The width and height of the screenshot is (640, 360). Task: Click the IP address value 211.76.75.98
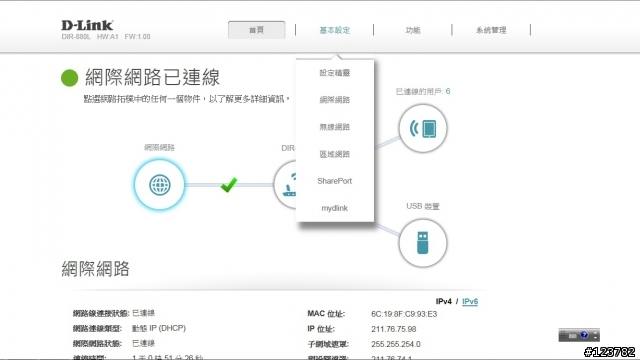click(x=394, y=329)
